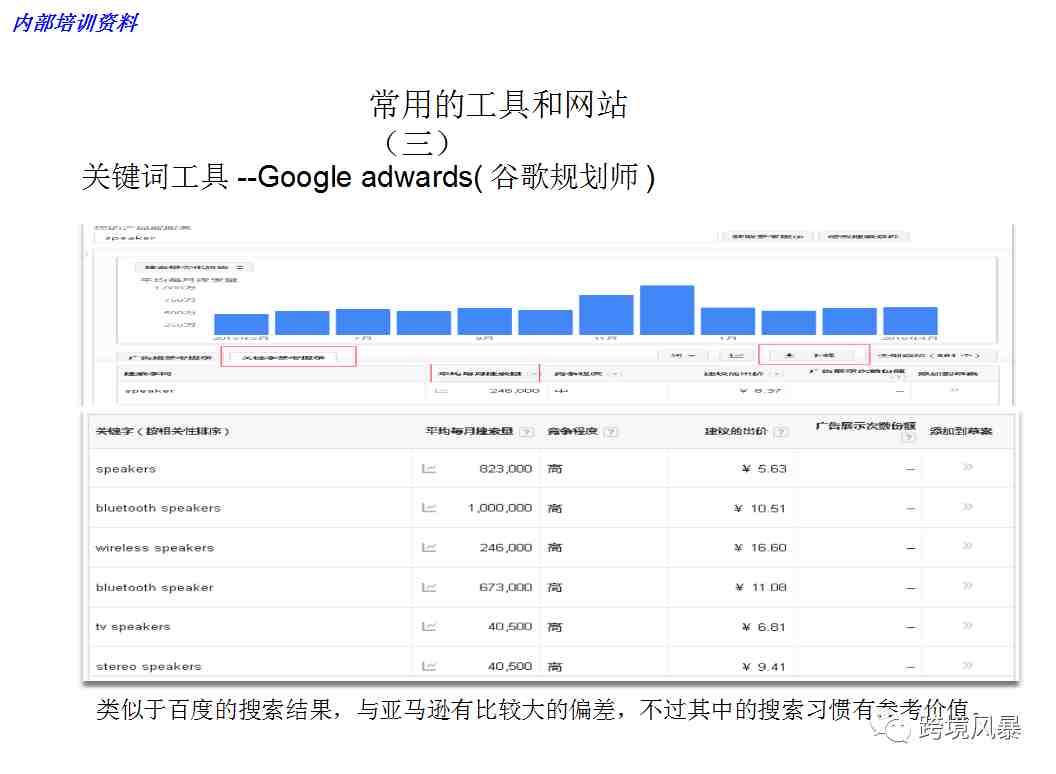1056x774 pixels.
Task: Add top speaker row to plan
Action: click(x=954, y=390)
